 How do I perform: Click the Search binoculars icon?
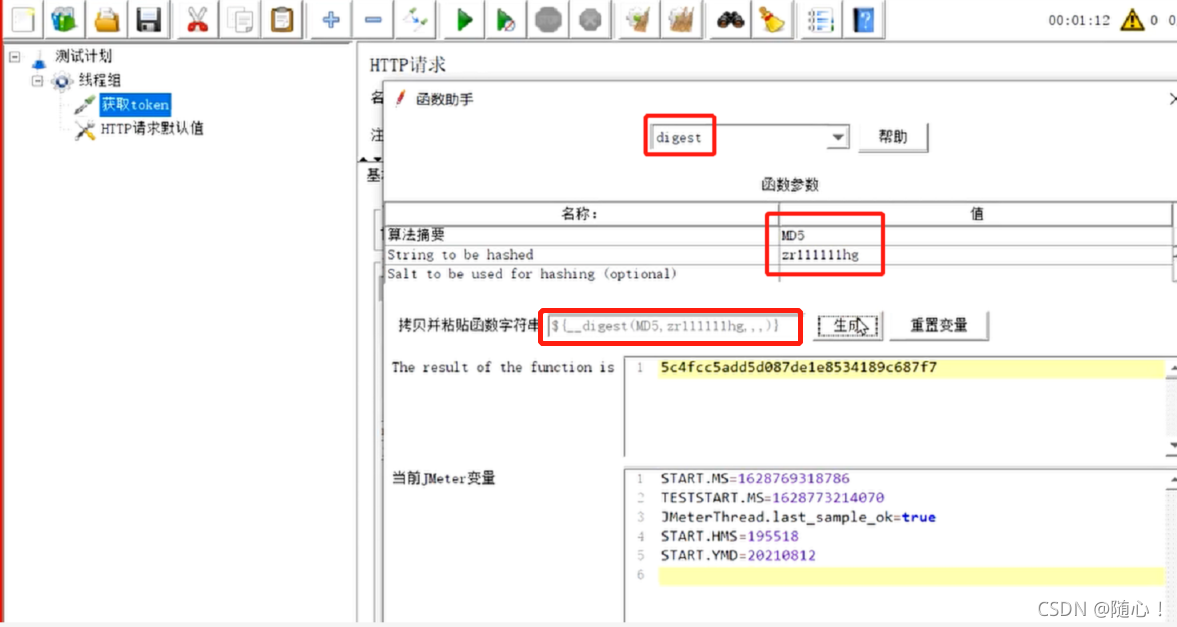(x=730, y=19)
